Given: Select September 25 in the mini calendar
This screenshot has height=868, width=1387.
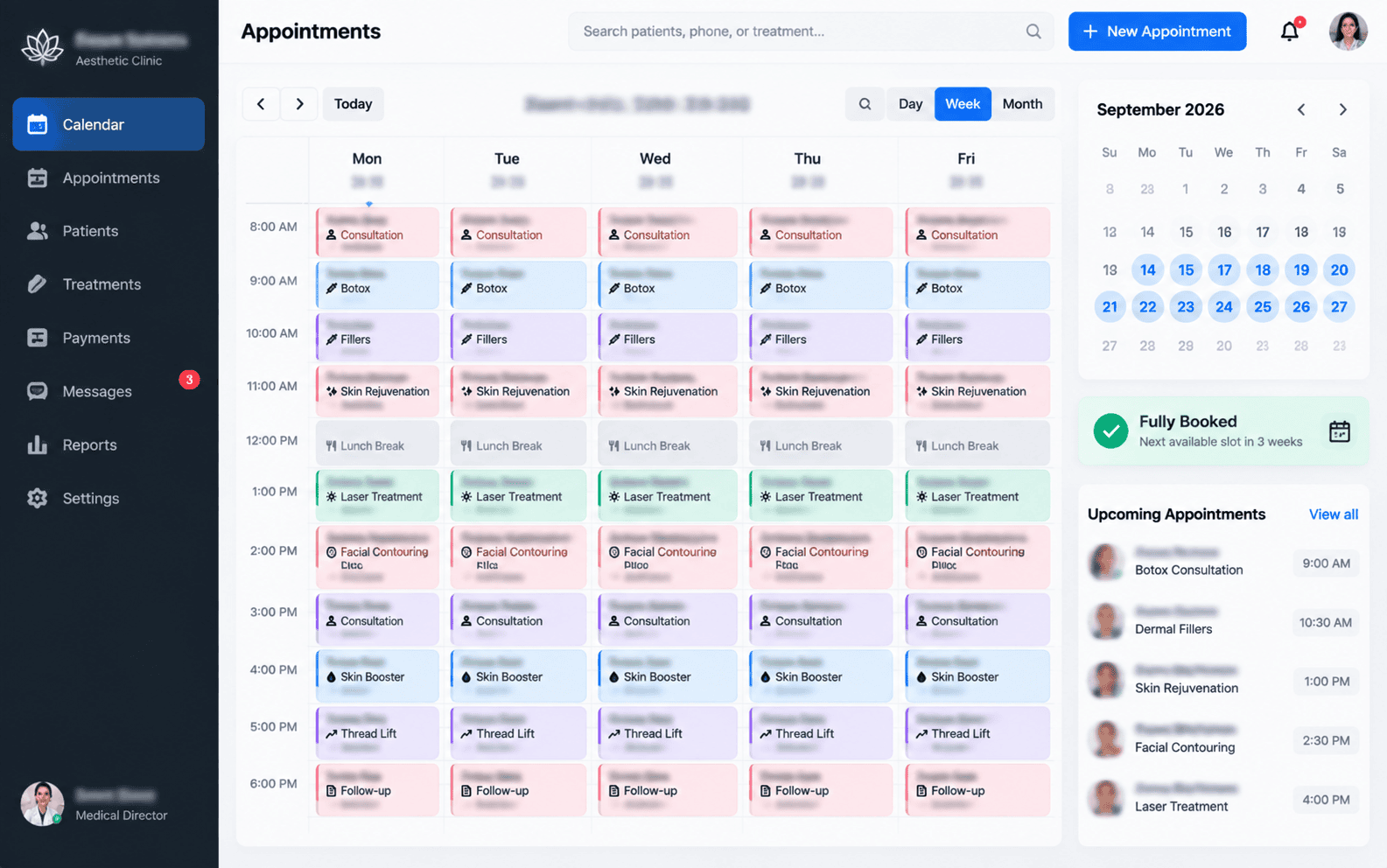Looking at the screenshot, I should (x=1263, y=307).
